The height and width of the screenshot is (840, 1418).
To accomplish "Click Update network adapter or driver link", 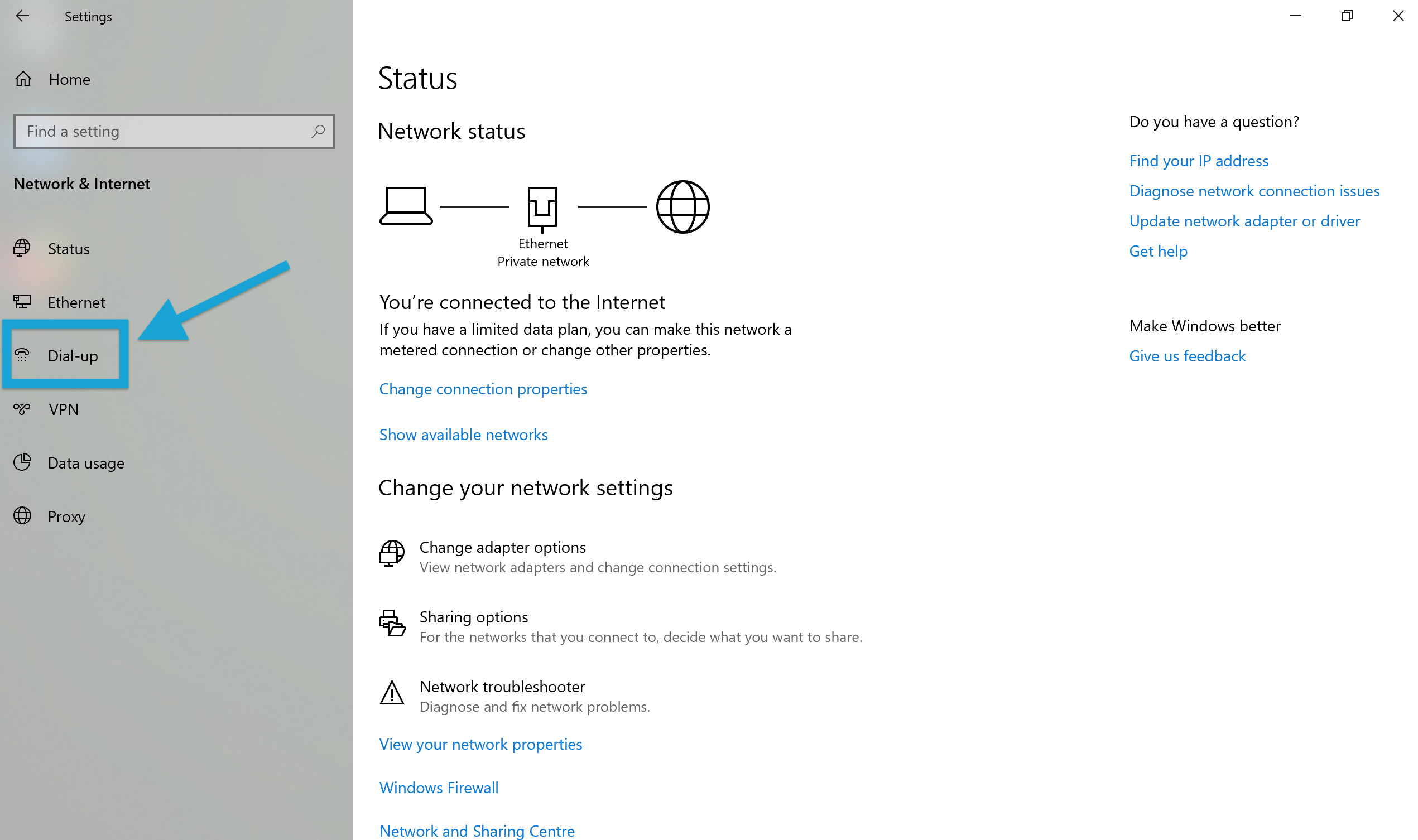I will 1244,221.
